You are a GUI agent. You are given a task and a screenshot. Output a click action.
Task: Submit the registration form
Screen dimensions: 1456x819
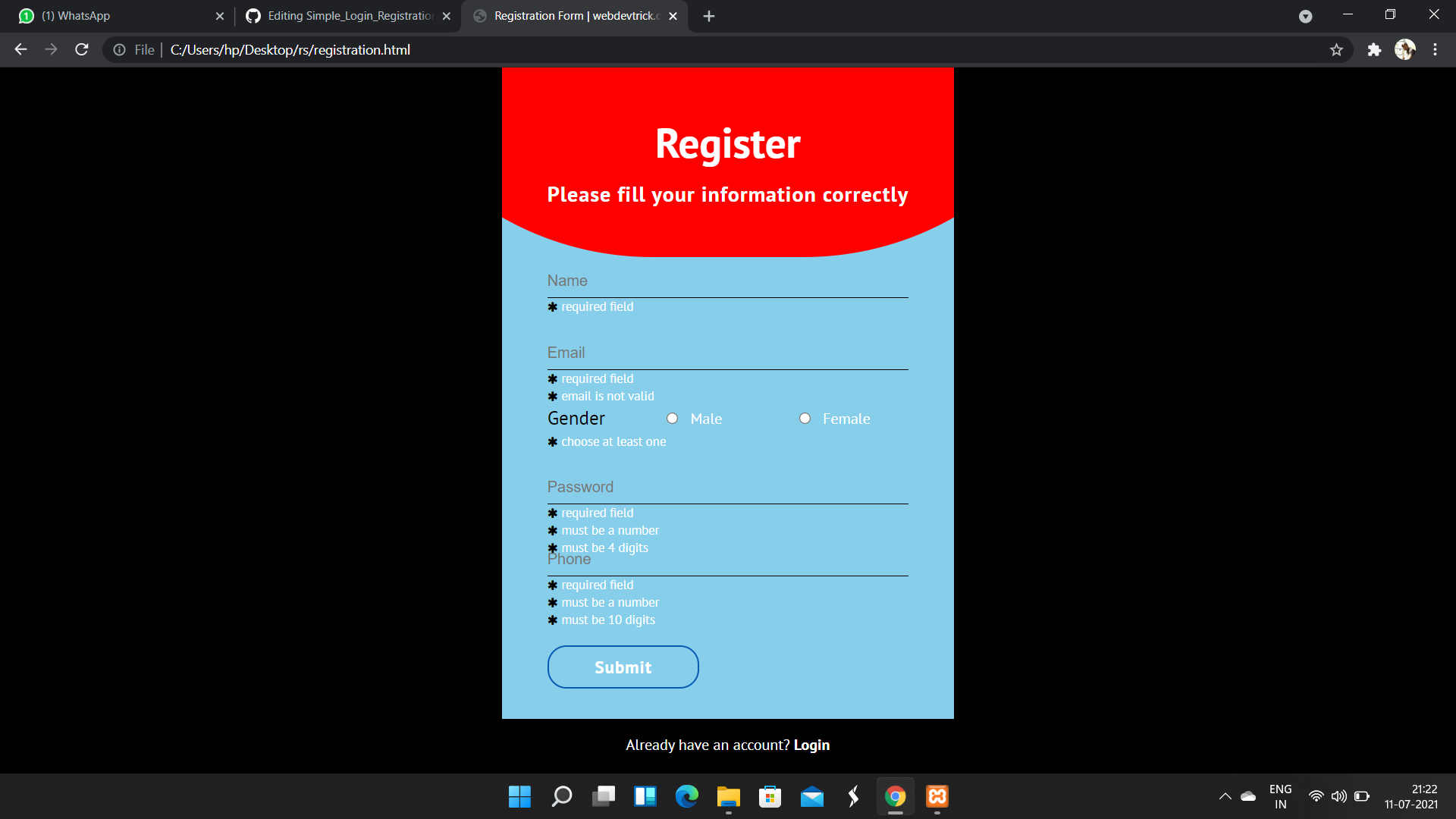(x=623, y=667)
